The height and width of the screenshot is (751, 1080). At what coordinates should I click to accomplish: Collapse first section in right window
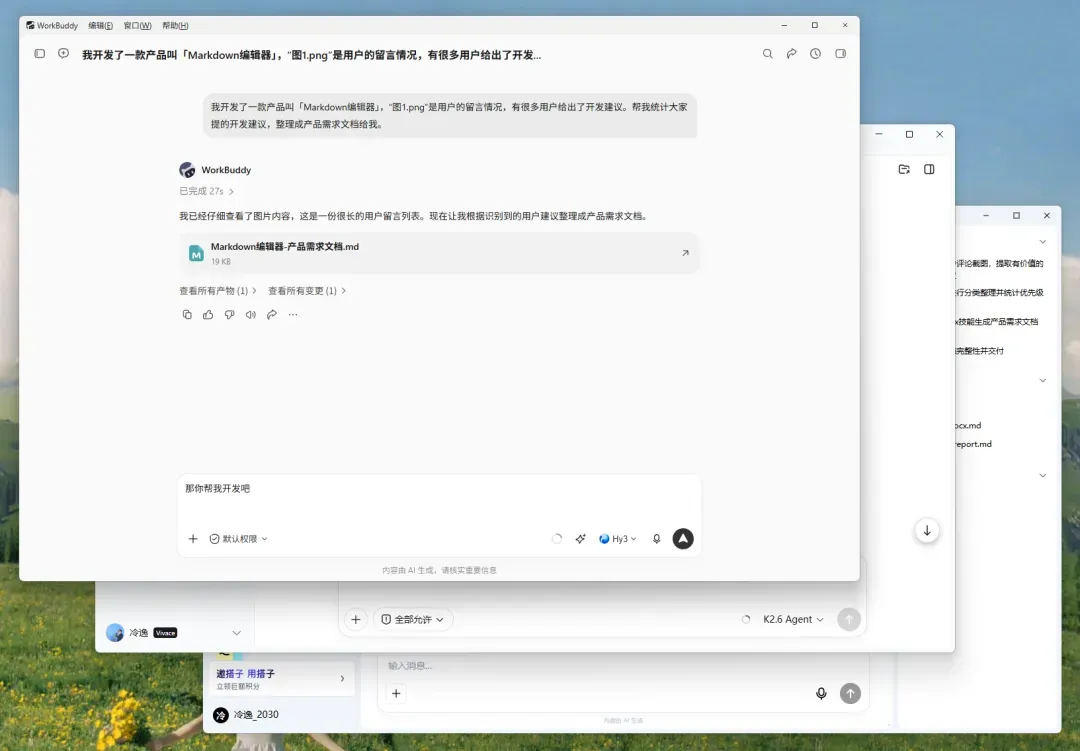tap(1042, 242)
